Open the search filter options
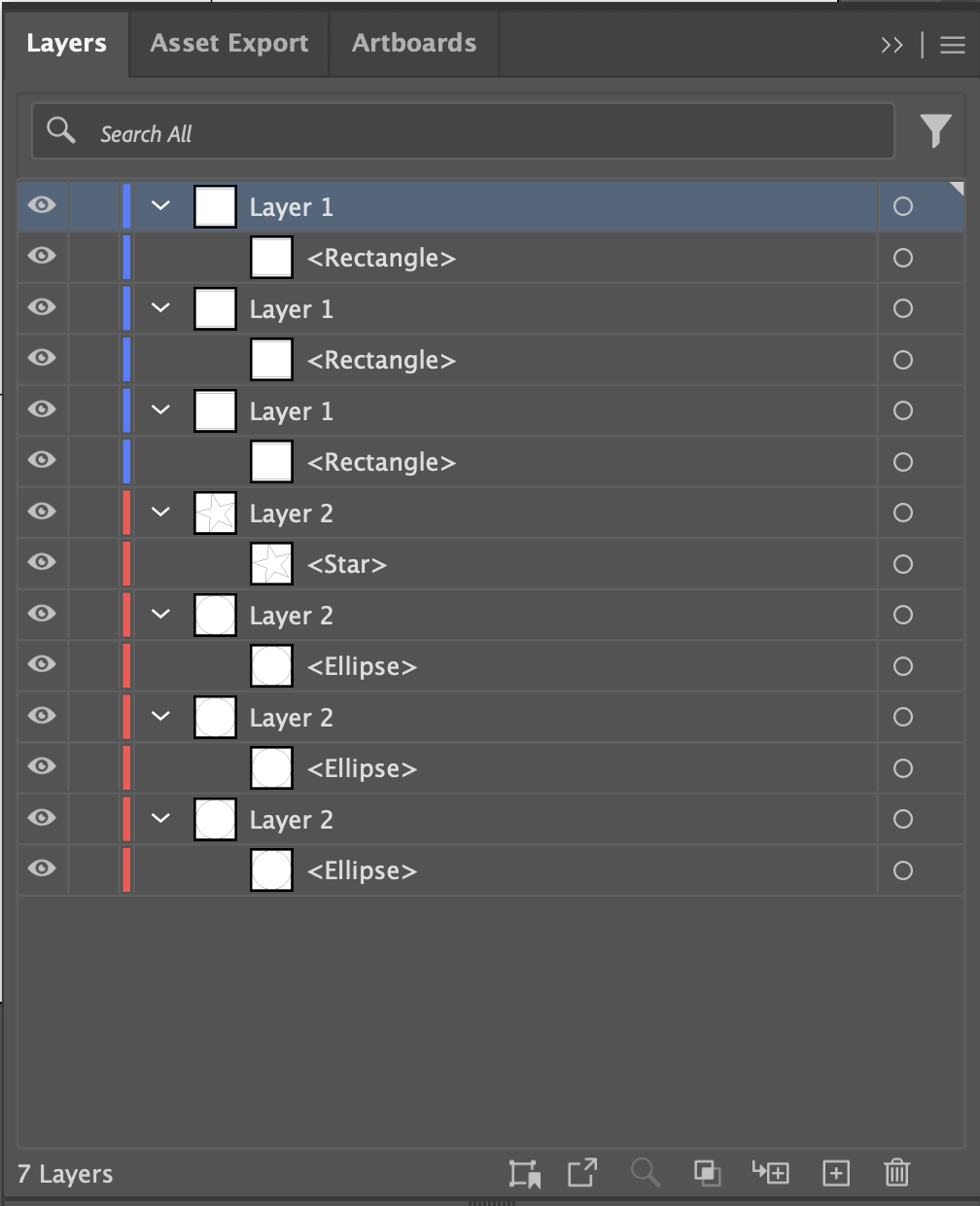This screenshot has width=980, height=1206. (935, 129)
